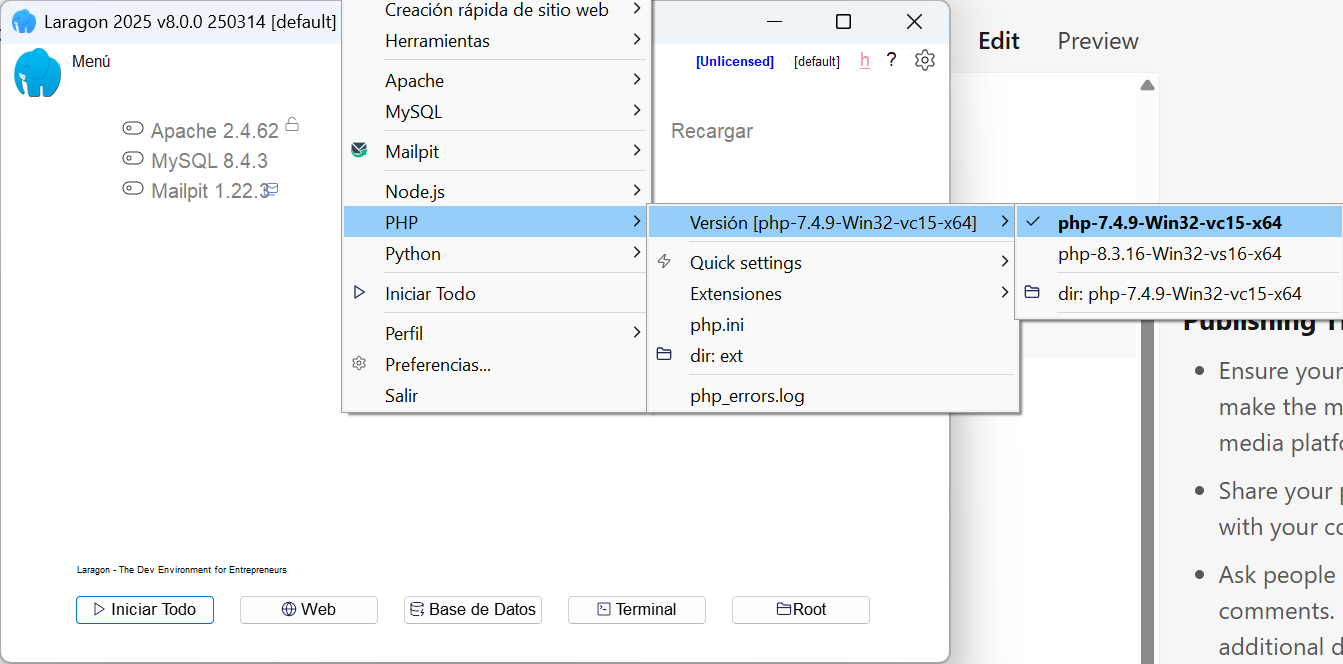Launch the Terminal button
1343x664 pixels.
point(637,609)
